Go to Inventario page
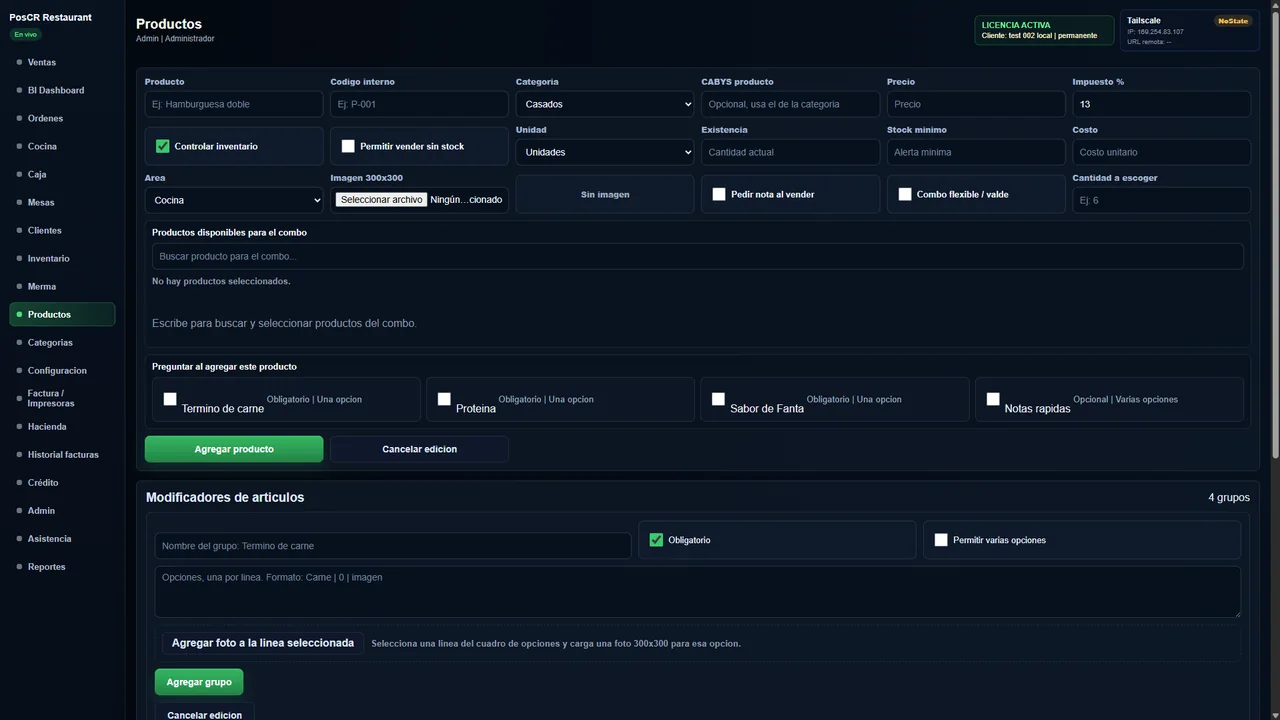This screenshot has height=720, width=1280. [62, 258]
